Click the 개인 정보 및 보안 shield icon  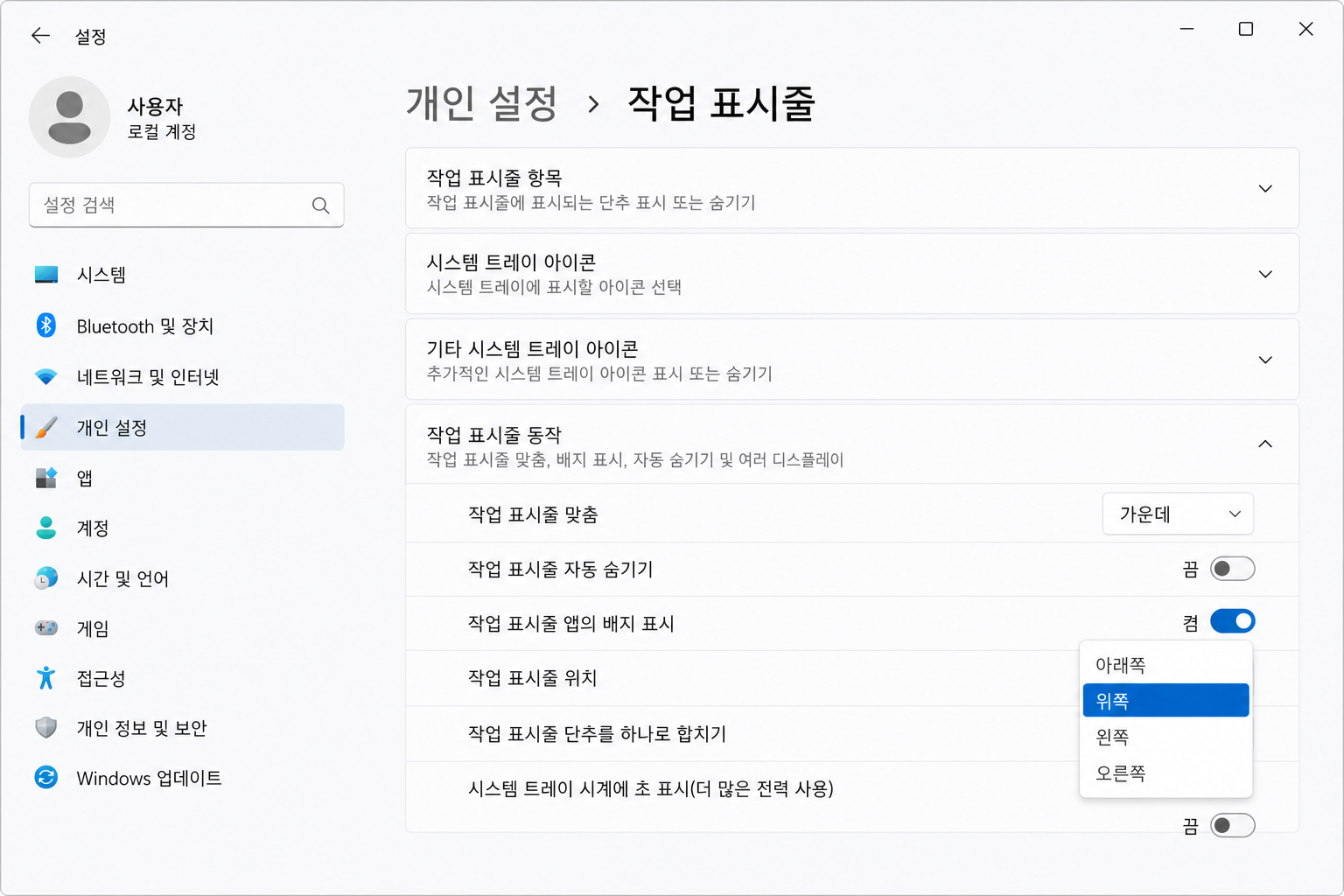(x=46, y=728)
